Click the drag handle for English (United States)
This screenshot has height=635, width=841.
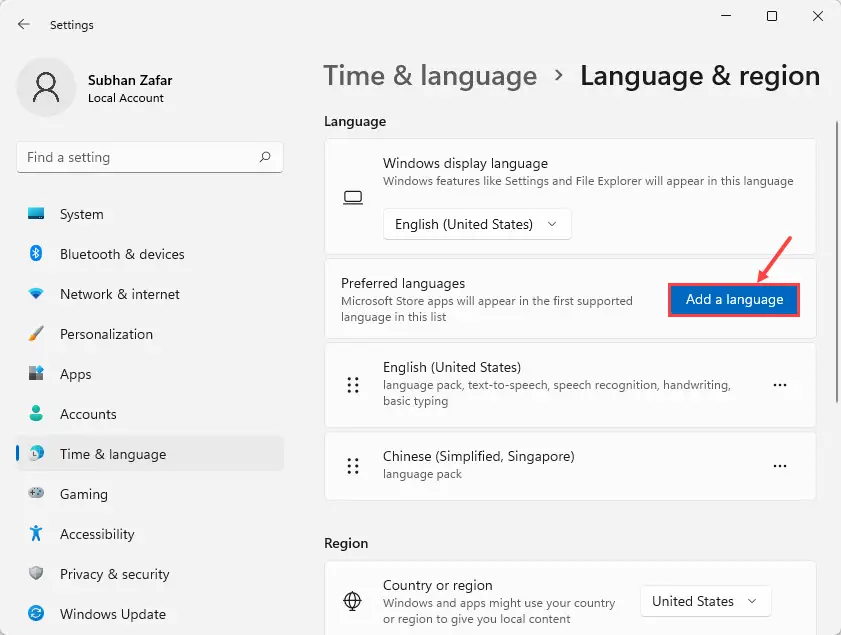click(353, 385)
